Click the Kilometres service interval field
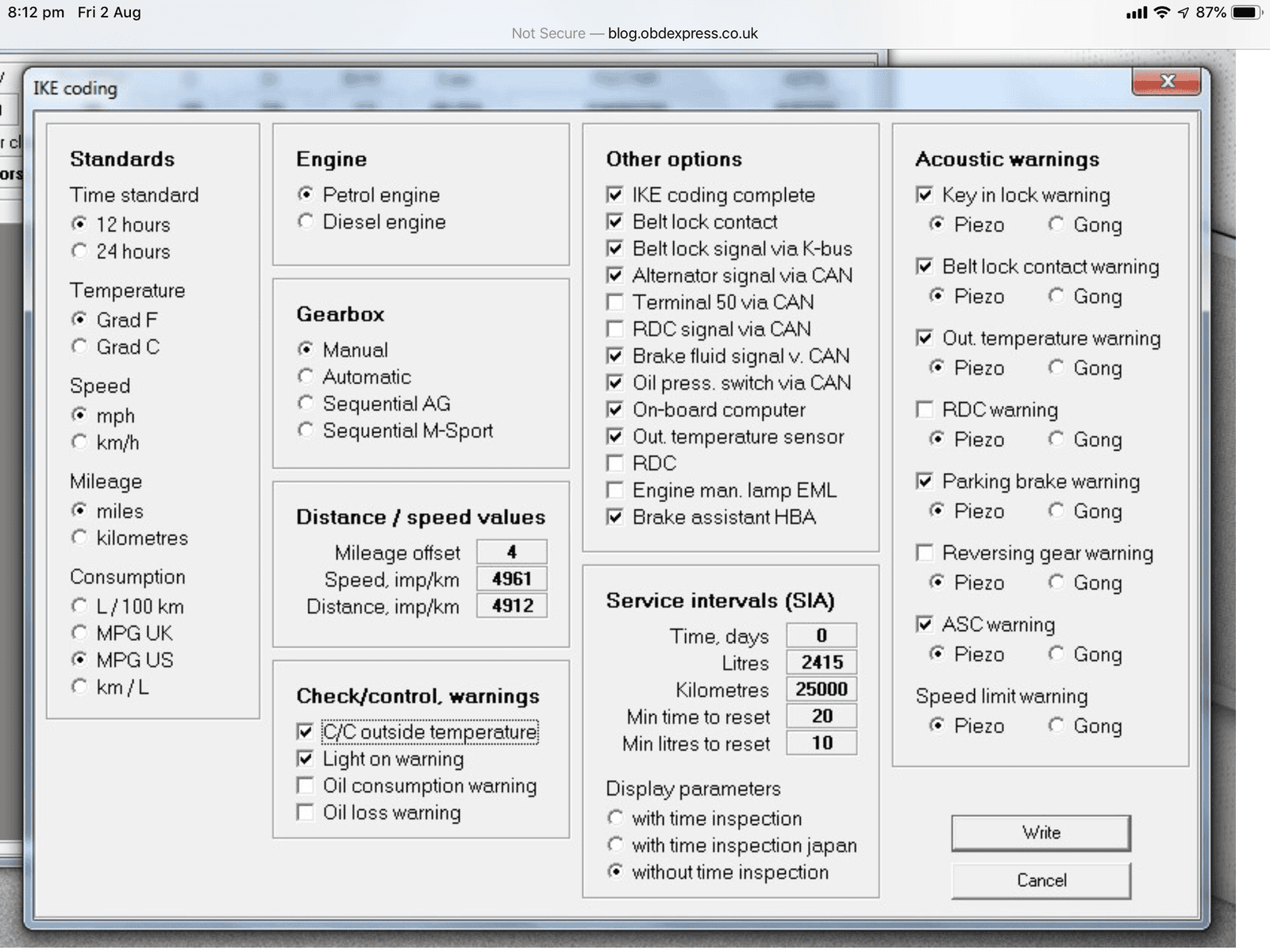The width and height of the screenshot is (1270, 952). (x=822, y=689)
